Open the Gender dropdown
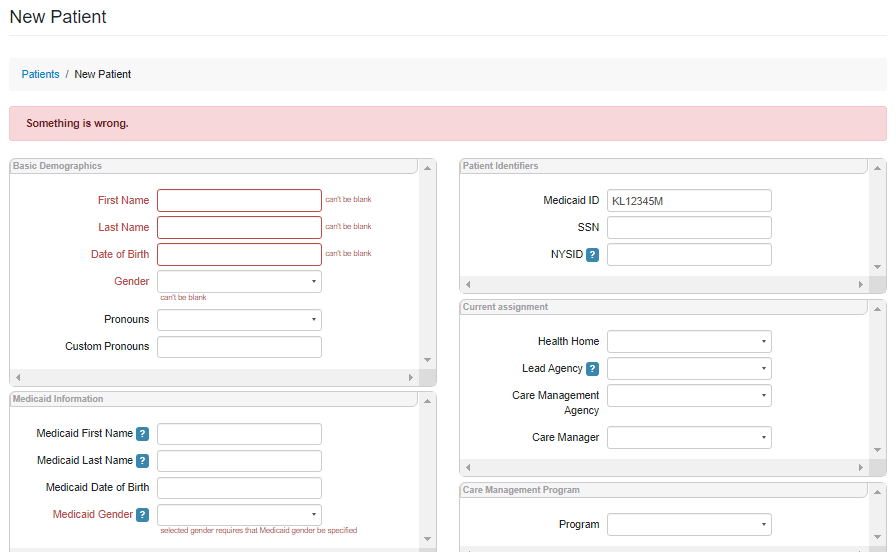 239,281
